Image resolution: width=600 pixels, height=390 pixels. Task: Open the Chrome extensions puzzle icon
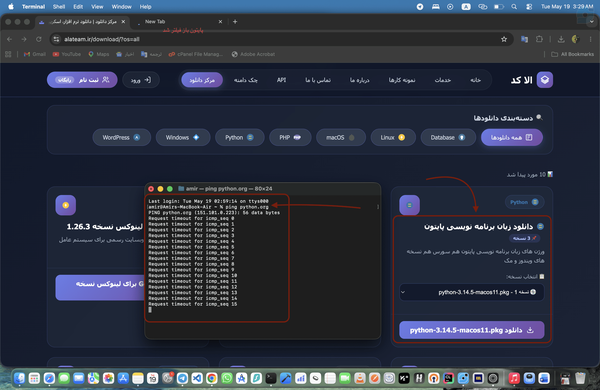click(539, 39)
